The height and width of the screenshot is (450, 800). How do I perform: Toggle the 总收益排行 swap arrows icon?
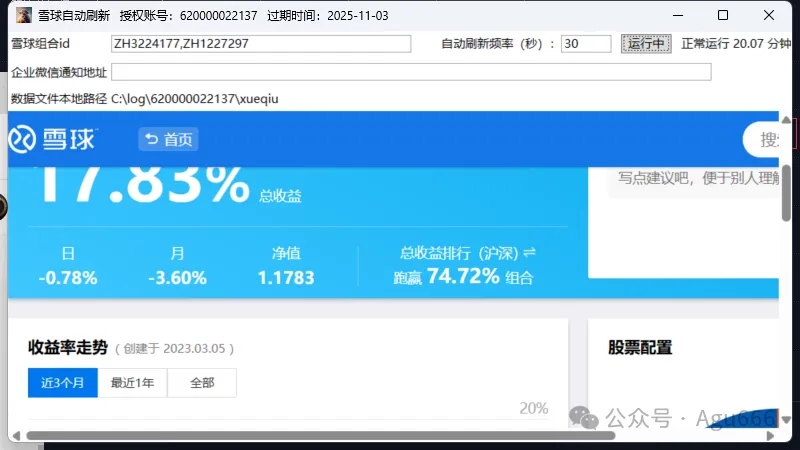point(530,252)
